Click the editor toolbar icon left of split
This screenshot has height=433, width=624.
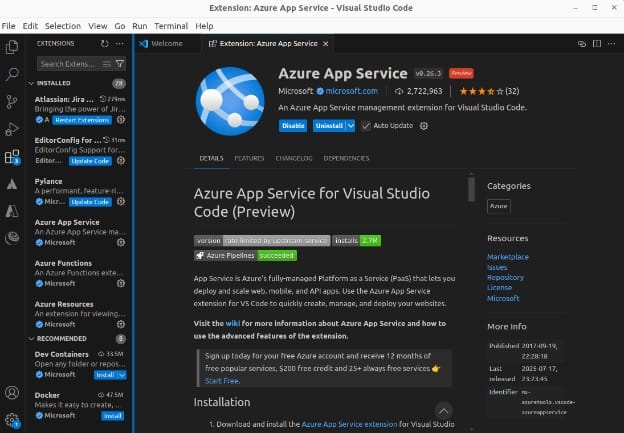pyautogui.click(x=581, y=44)
